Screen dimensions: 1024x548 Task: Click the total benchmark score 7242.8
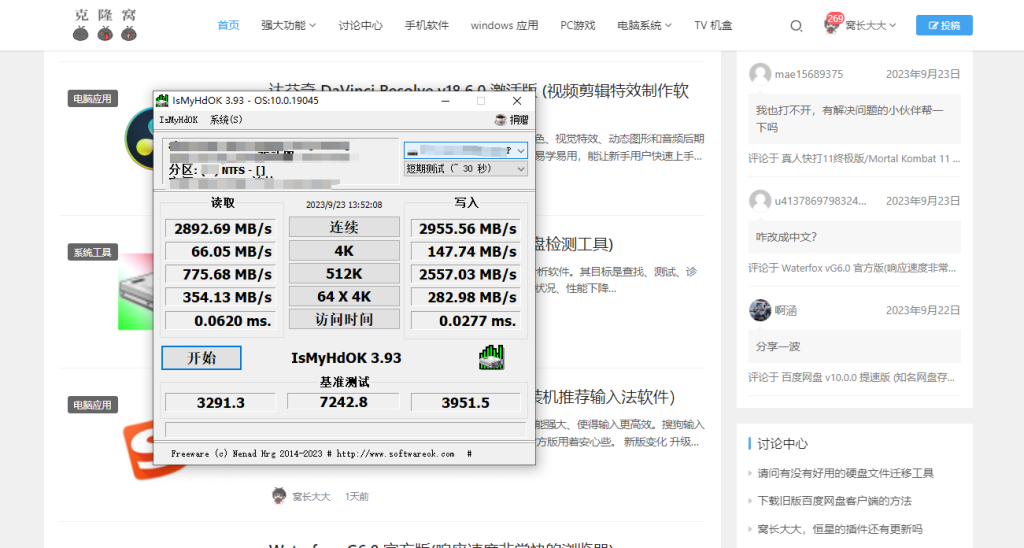coord(343,402)
